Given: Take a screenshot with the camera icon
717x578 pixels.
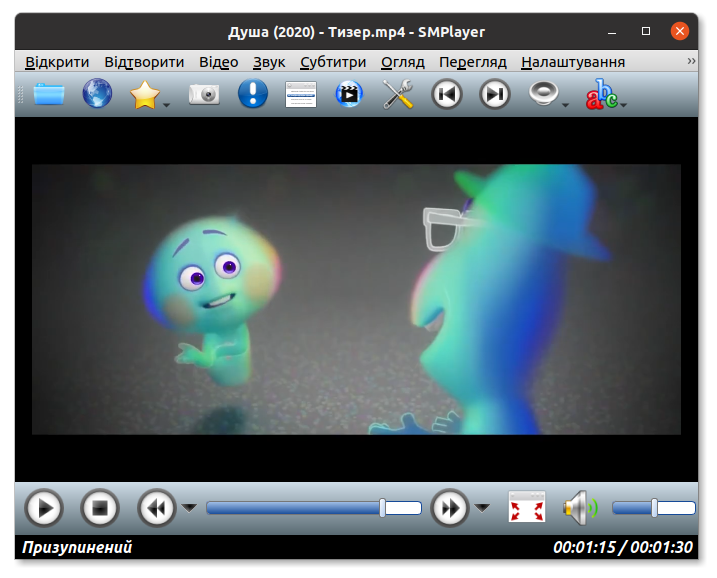Looking at the screenshot, I should click(204, 95).
